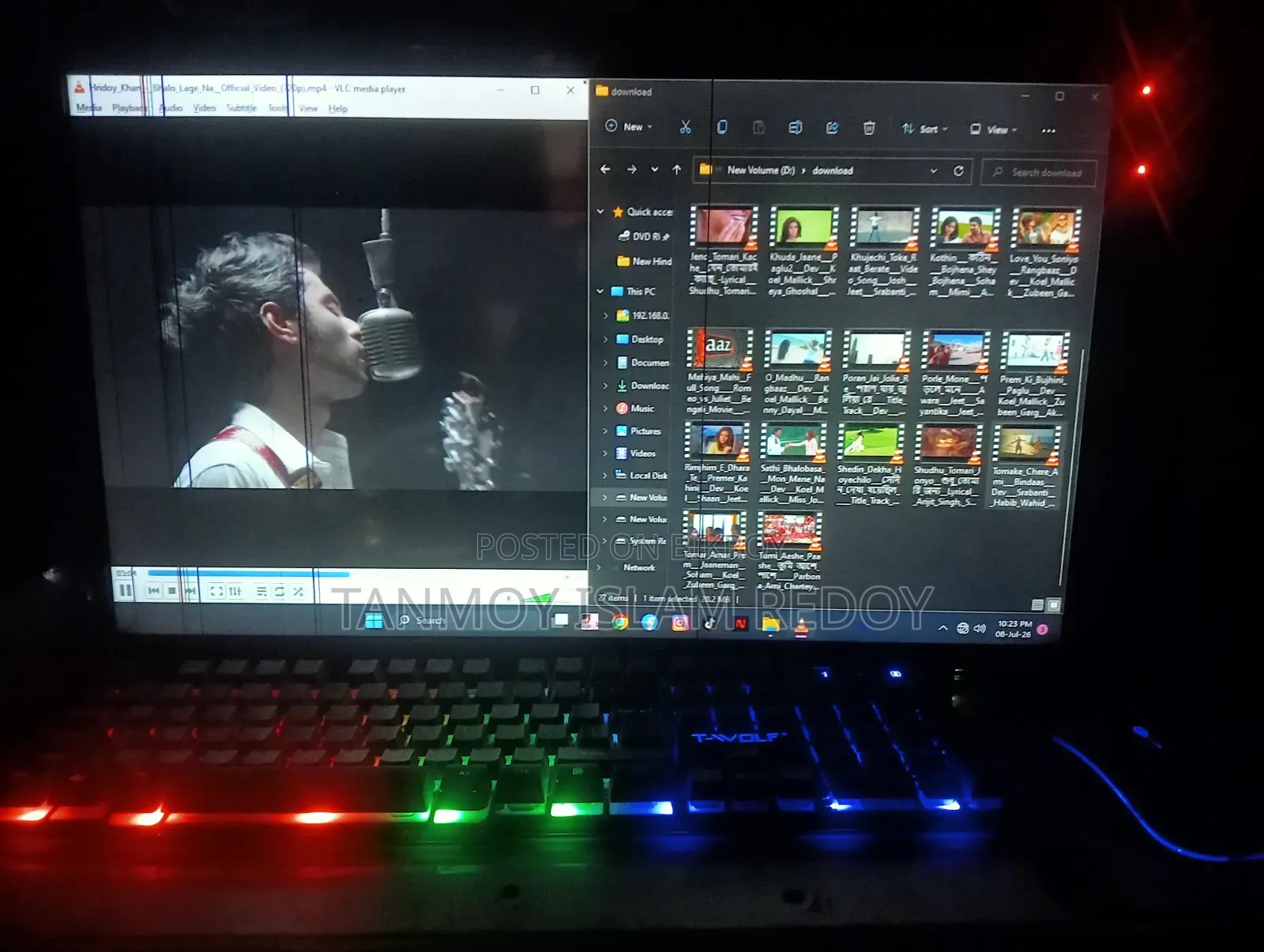The height and width of the screenshot is (952, 1264).
Task: Expand the address bar history dropdown
Action: click(x=934, y=171)
